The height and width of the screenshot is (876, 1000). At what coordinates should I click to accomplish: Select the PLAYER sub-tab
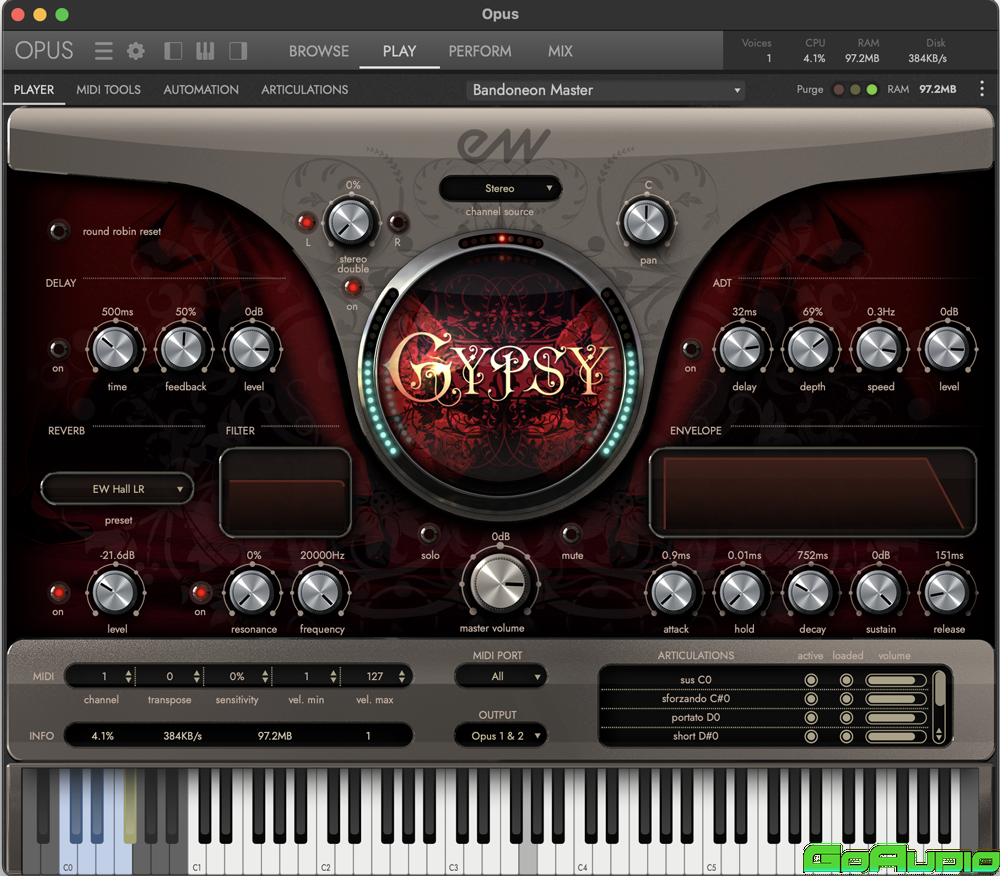tap(34, 89)
